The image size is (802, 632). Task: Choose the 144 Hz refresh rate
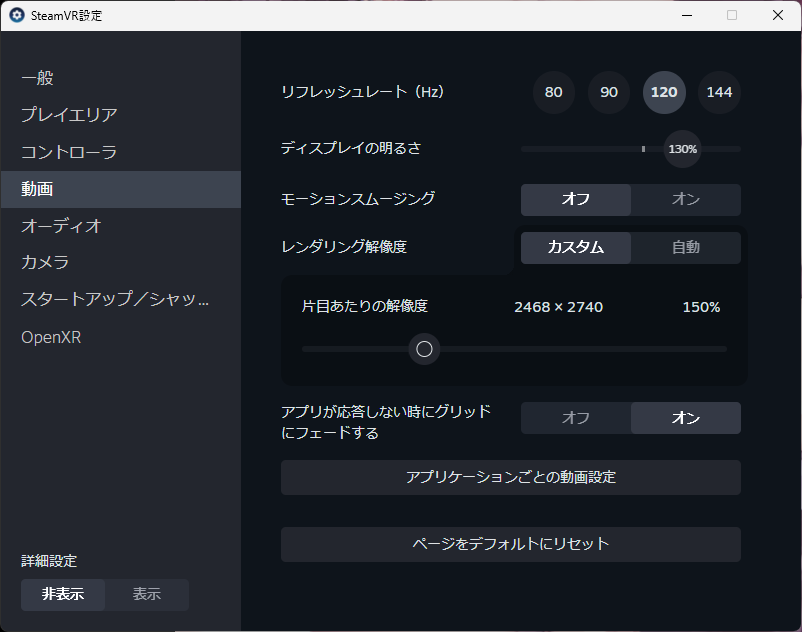tap(719, 93)
